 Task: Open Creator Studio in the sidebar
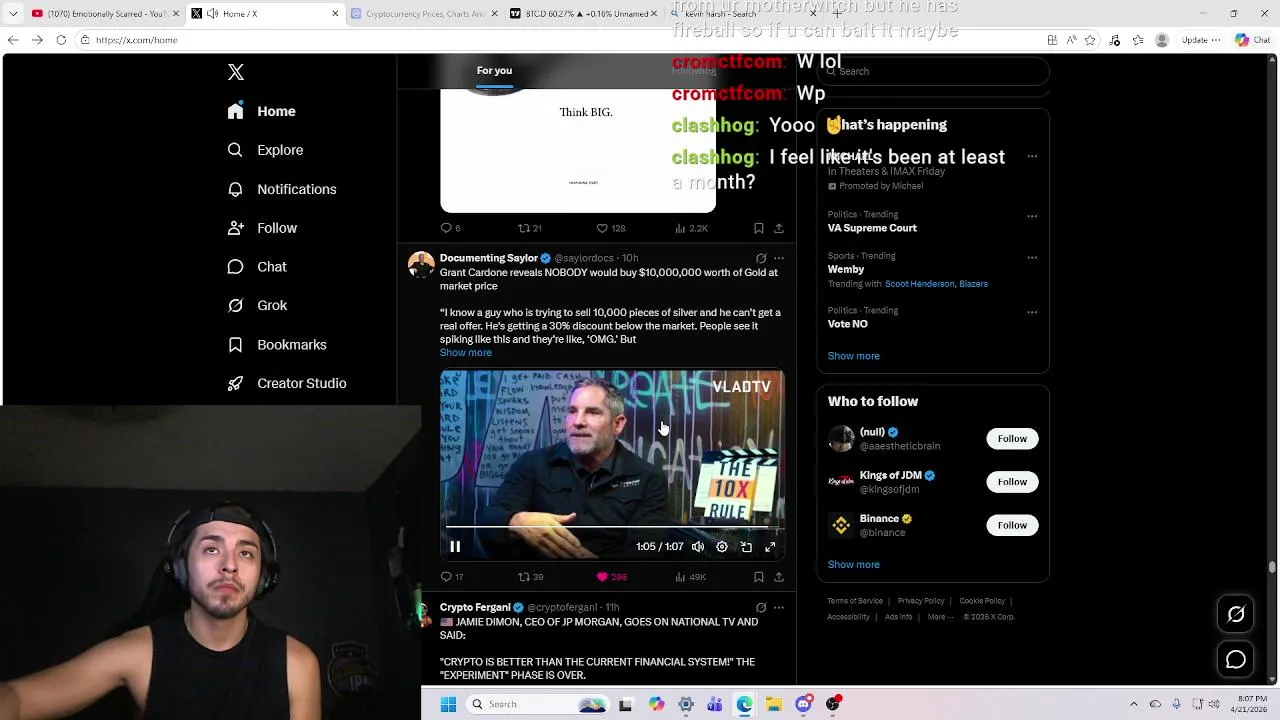[x=287, y=384]
